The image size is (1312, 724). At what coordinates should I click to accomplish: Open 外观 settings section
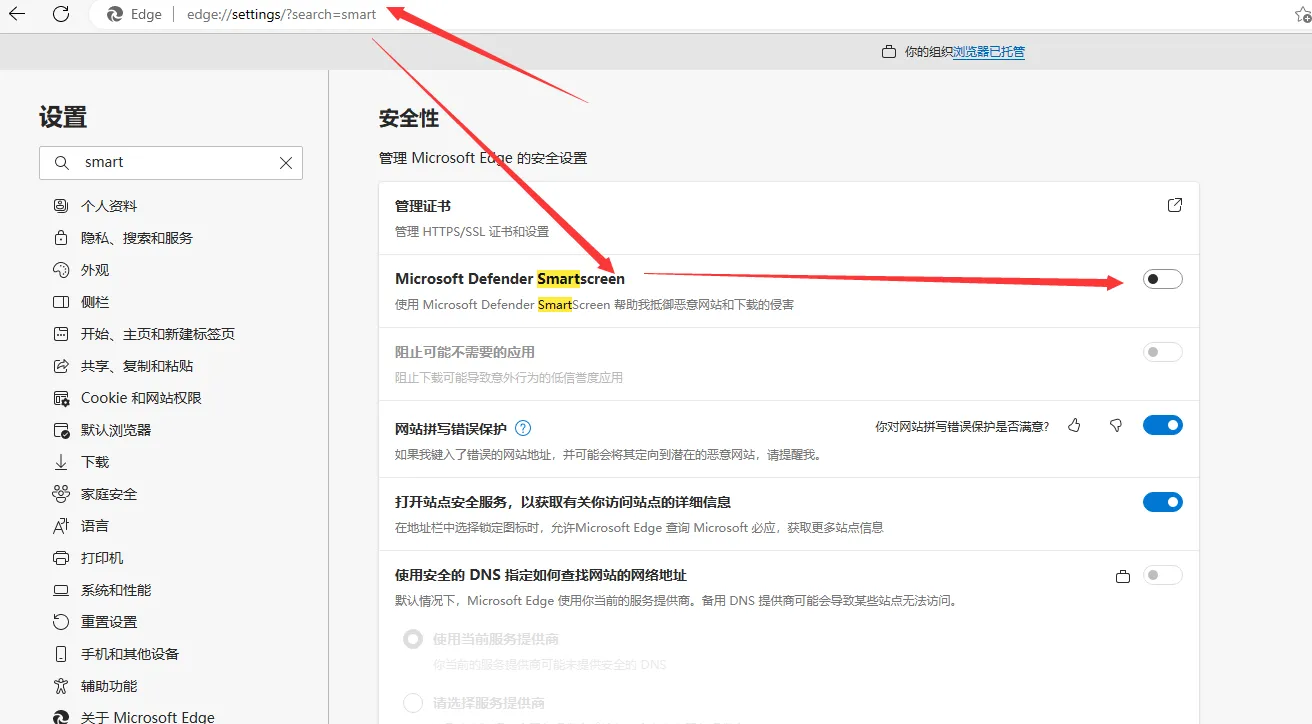tap(95, 270)
